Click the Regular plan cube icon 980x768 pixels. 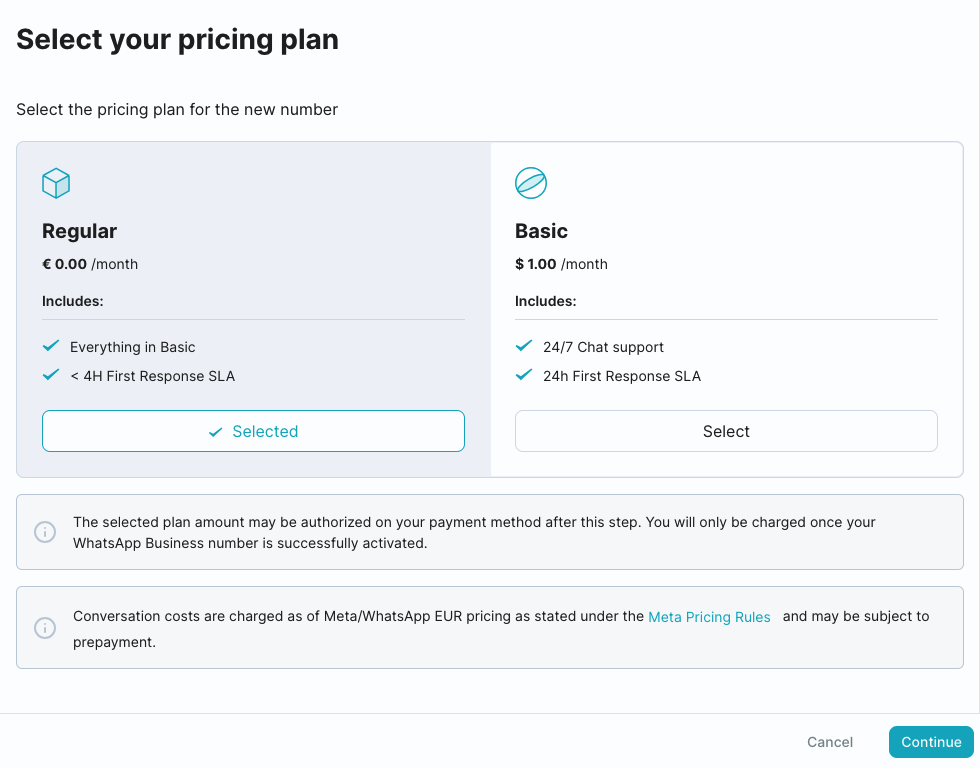[56, 183]
